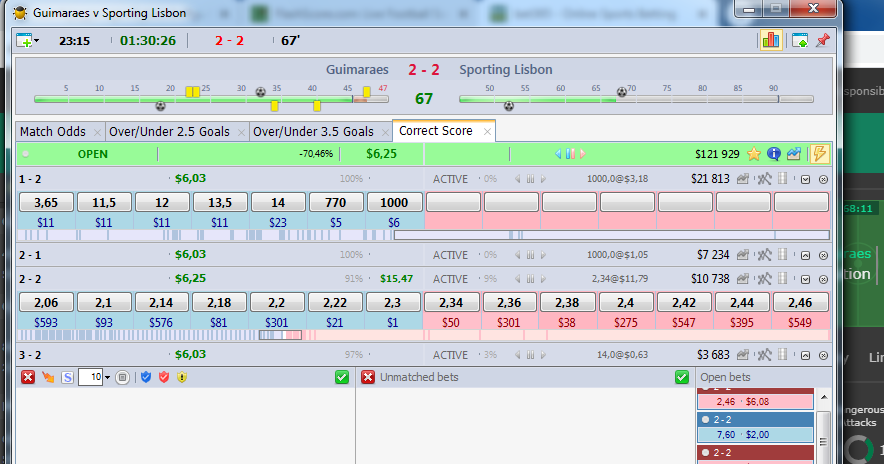884x464 pixels.
Task: Open the chart icon in the 2 - 1 row
Action: tap(742, 255)
